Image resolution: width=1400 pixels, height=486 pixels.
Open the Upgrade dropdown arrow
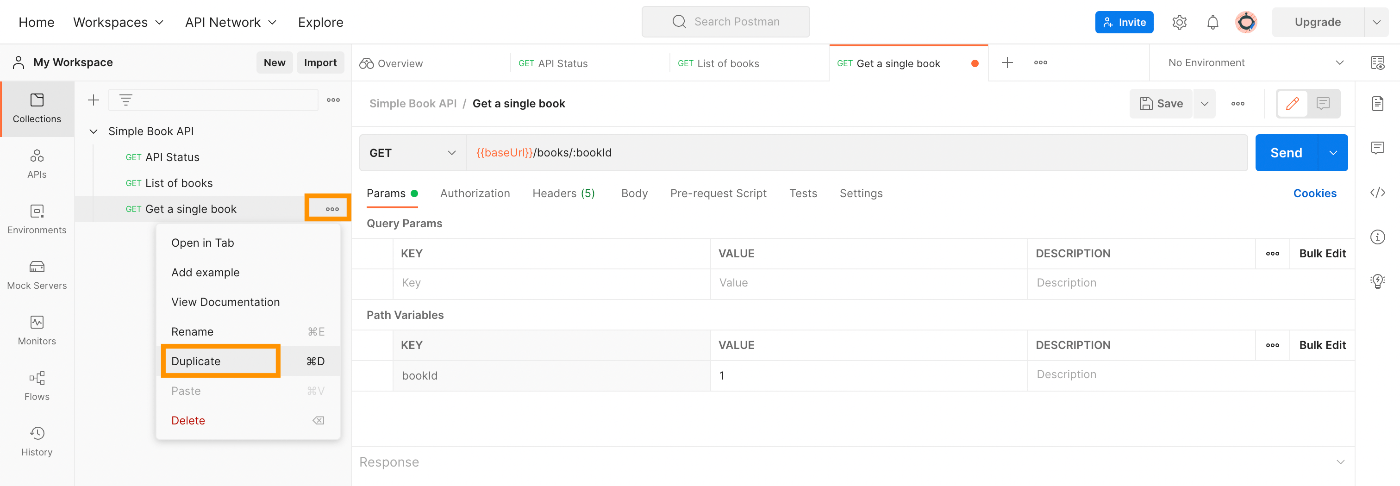click(1378, 22)
